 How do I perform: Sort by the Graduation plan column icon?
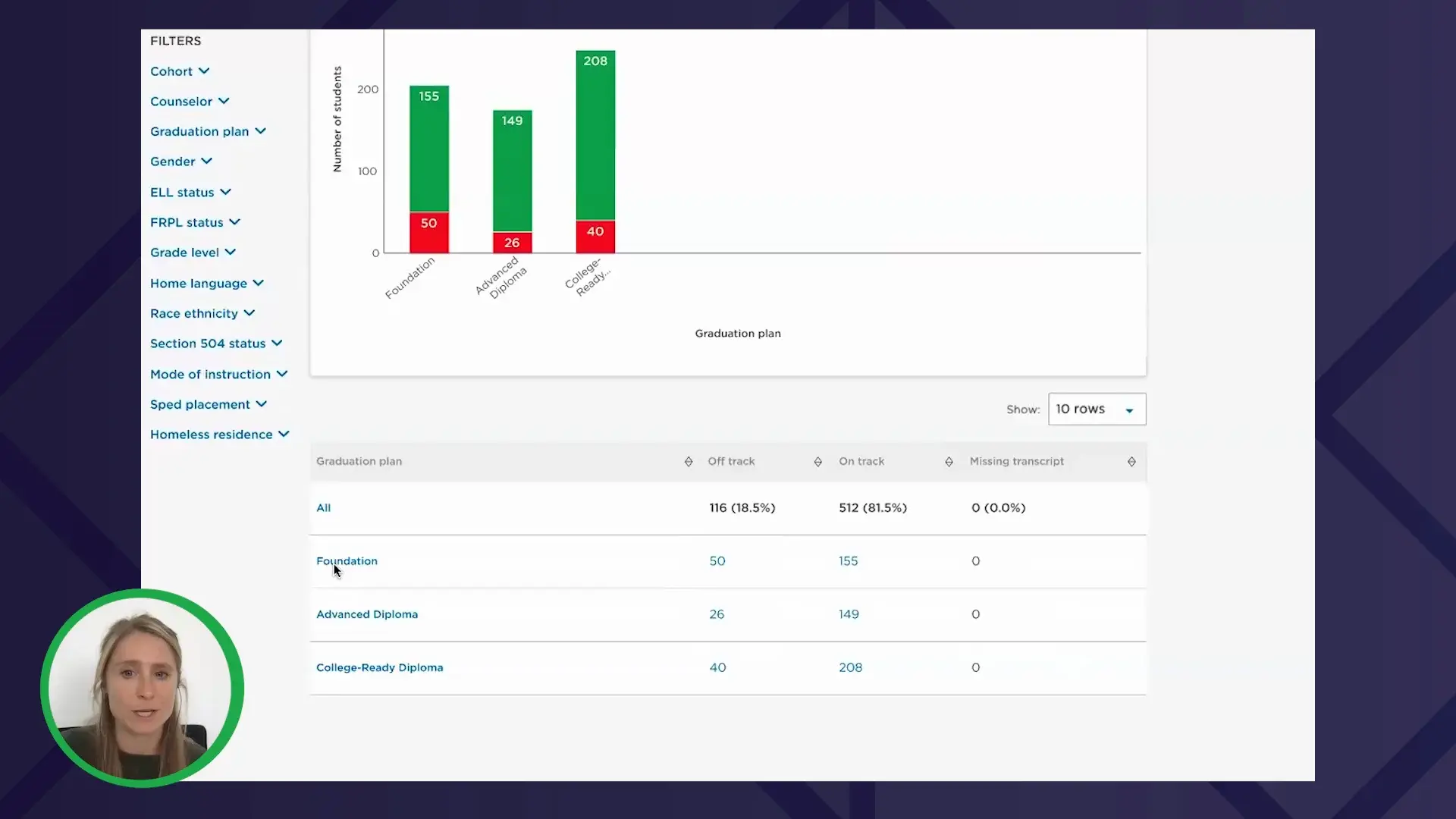point(689,462)
